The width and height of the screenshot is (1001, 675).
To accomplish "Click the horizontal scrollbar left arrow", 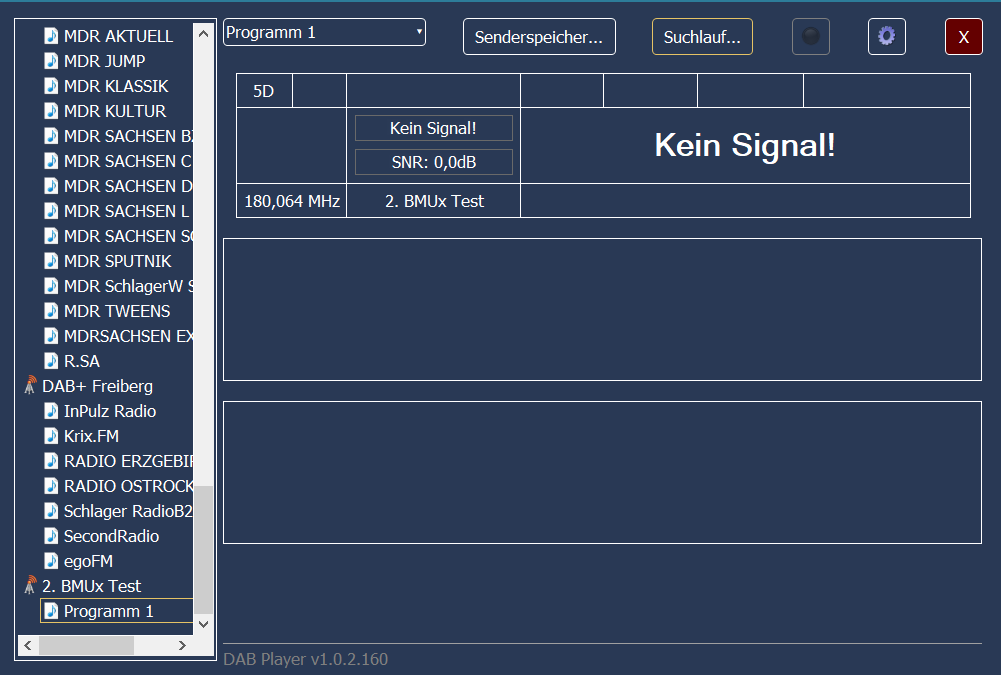I will 27,646.
